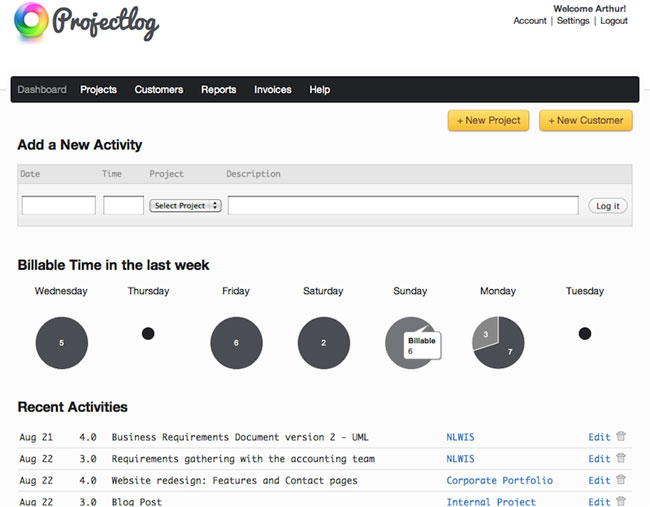
Task: Click 'Requirements gathering with the accounting team'
Action: tap(243, 459)
